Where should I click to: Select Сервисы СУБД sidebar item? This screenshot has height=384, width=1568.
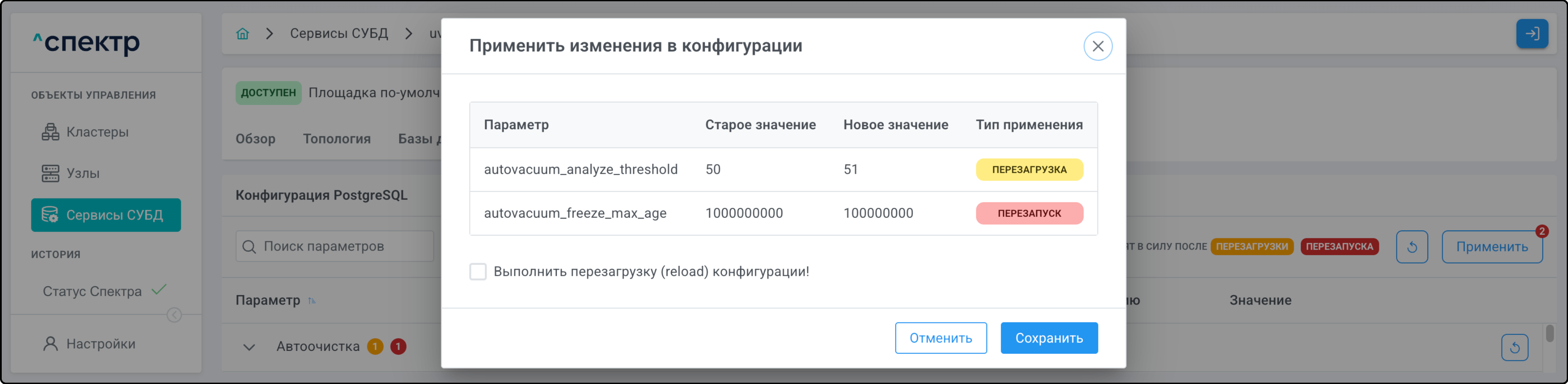click(x=106, y=215)
